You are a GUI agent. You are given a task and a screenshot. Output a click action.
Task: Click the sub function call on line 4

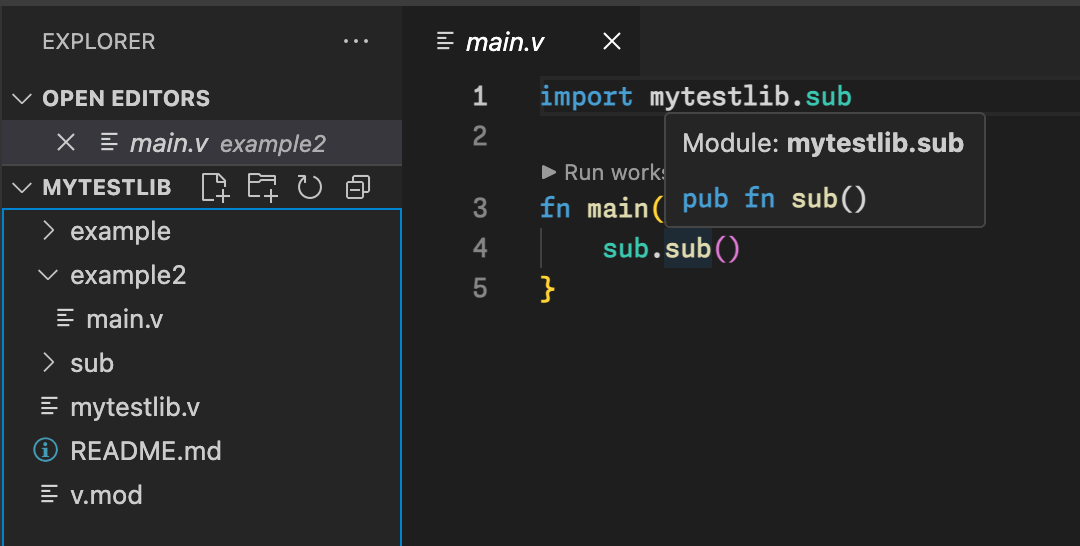(688, 248)
